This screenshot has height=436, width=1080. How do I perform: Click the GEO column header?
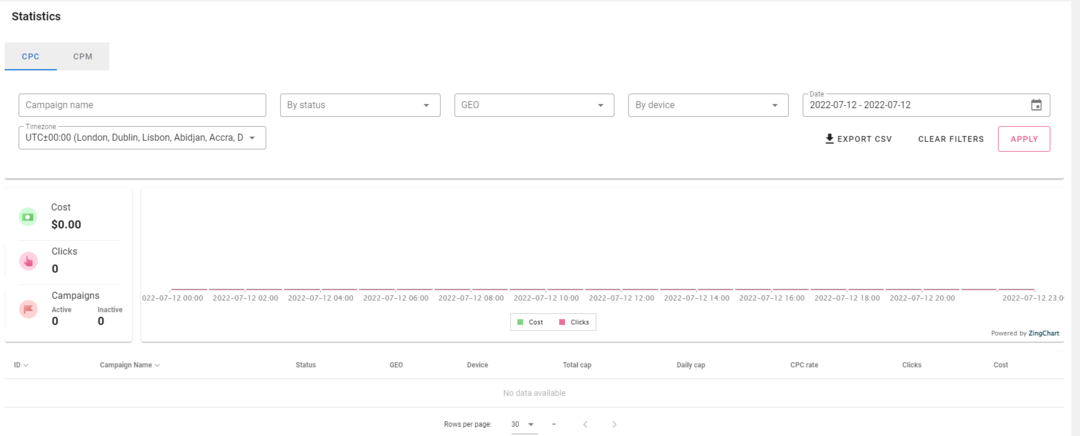pos(396,365)
